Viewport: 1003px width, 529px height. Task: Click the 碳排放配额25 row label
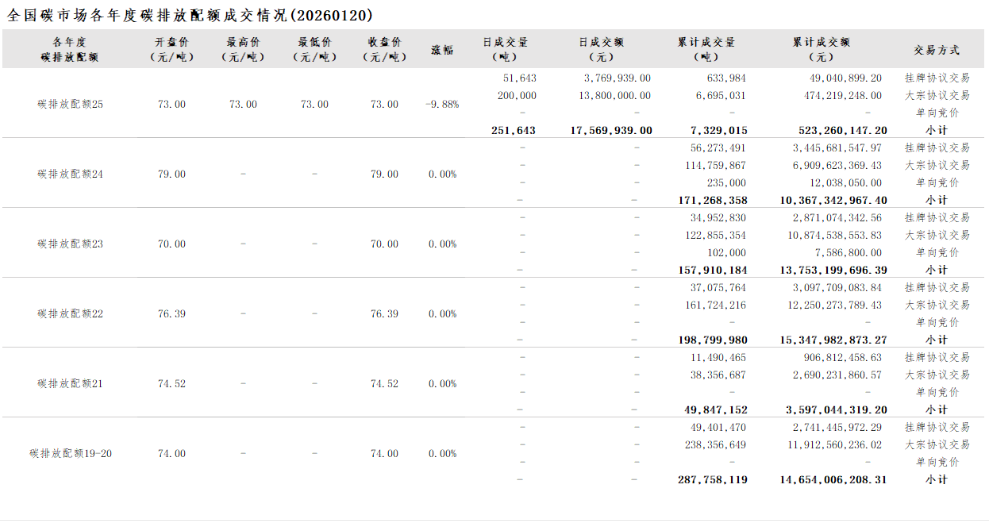(x=70, y=104)
